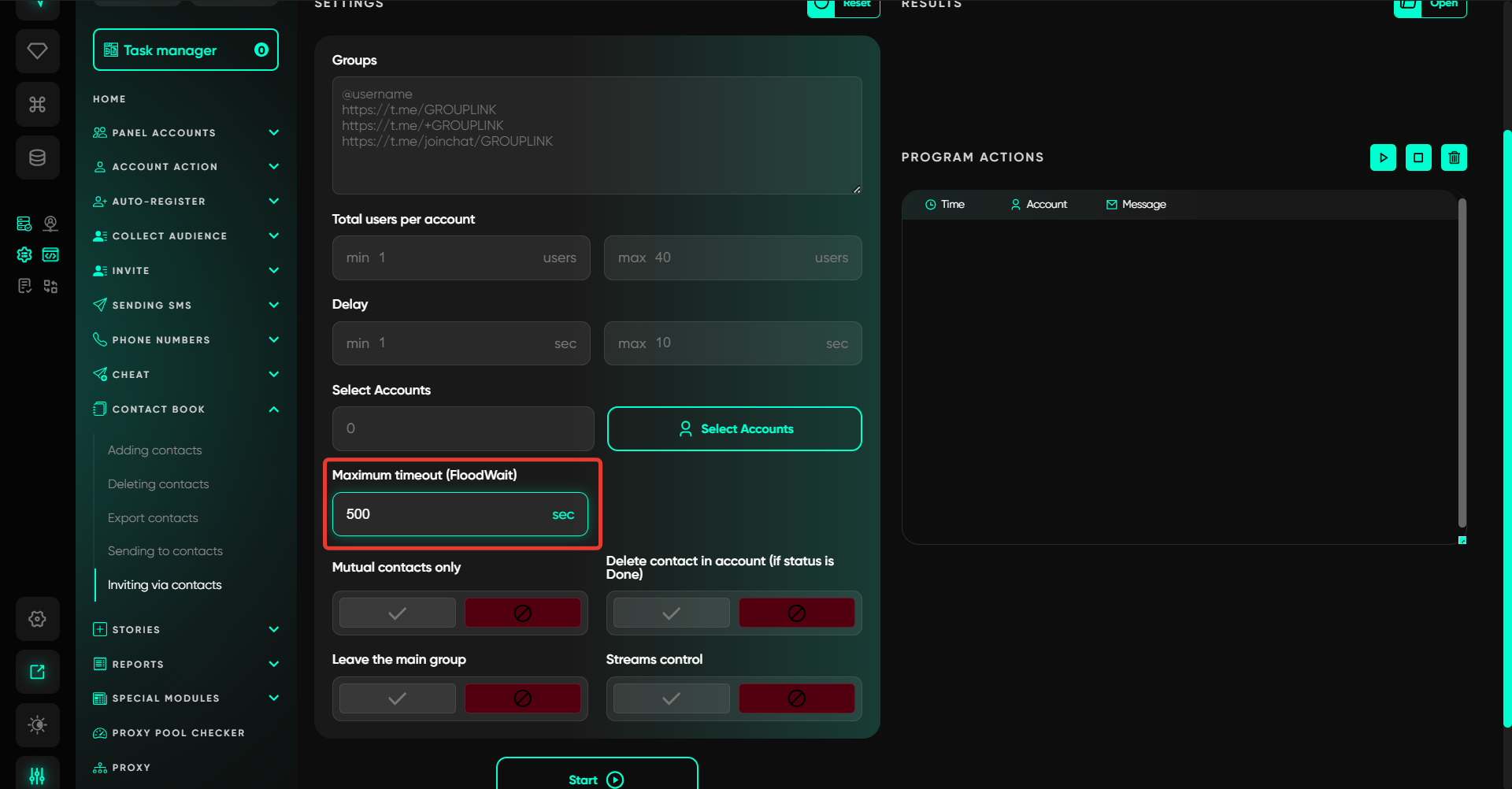This screenshot has width=1512, height=789.
Task: Click the command key icon in sidebar
Action: [x=37, y=104]
